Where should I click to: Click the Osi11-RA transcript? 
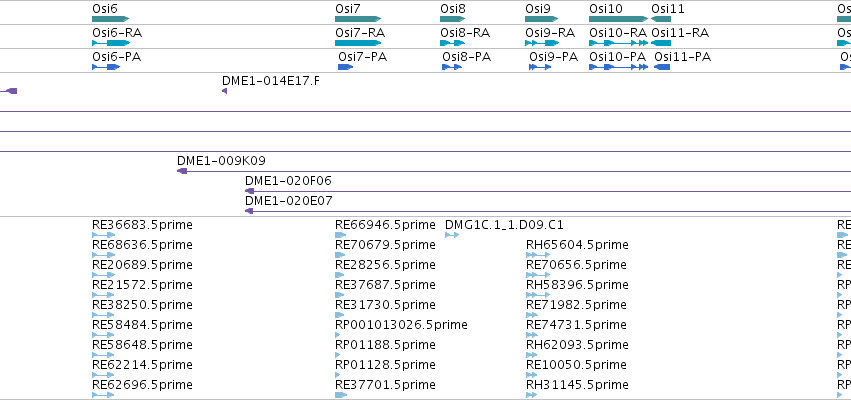(661, 43)
